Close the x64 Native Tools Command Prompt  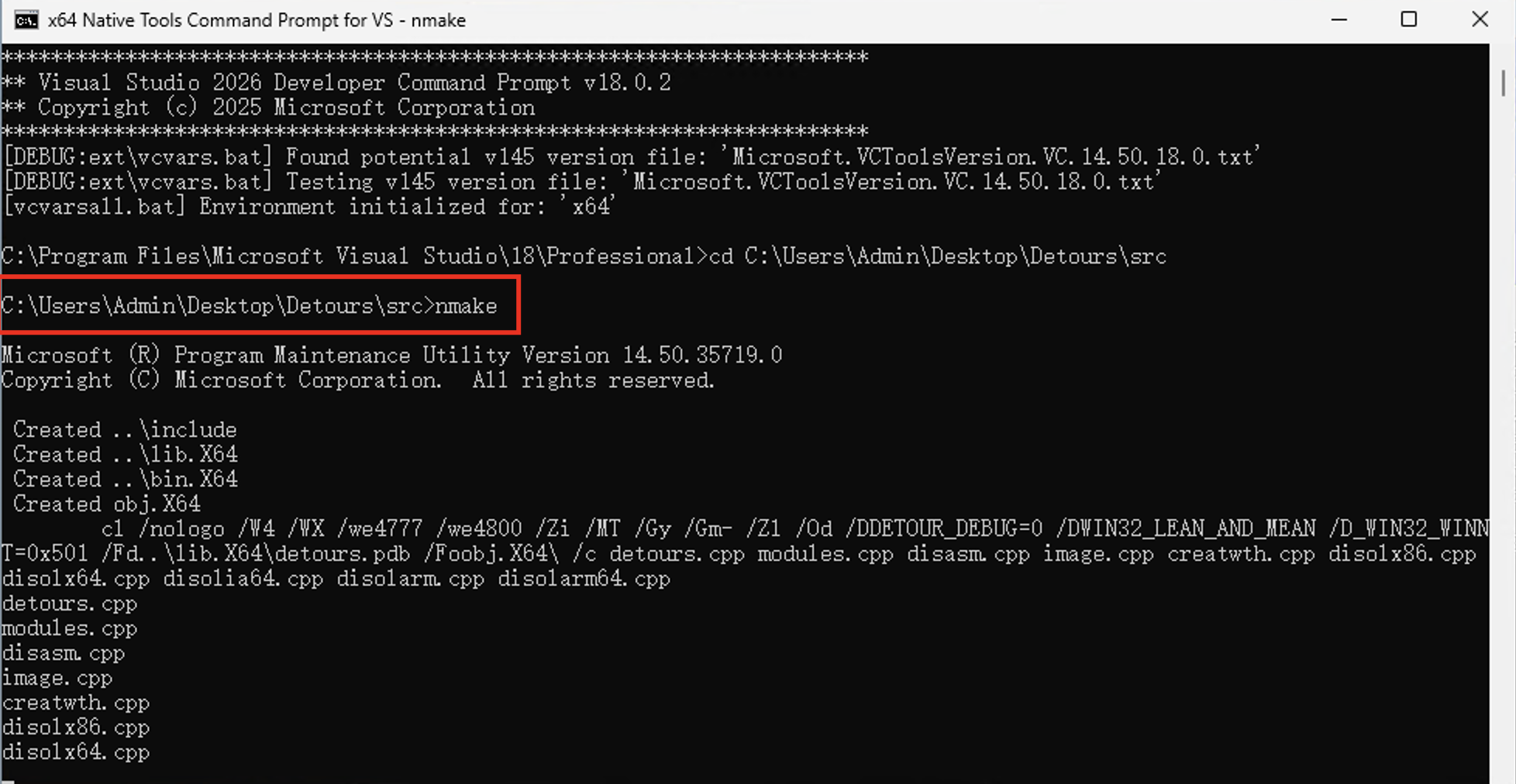click(1480, 20)
